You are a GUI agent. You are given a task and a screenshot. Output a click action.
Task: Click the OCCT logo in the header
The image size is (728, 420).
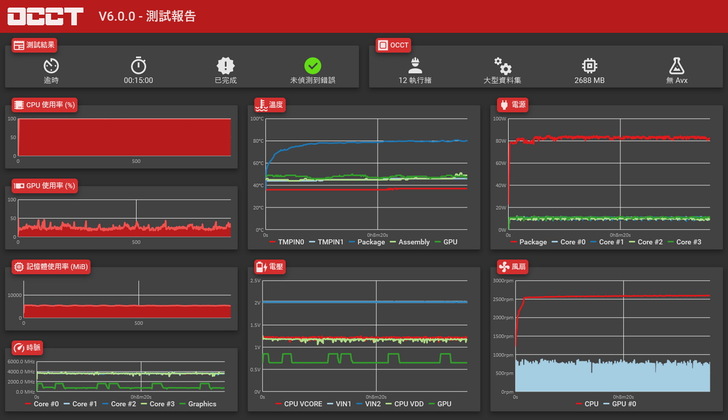[45, 16]
